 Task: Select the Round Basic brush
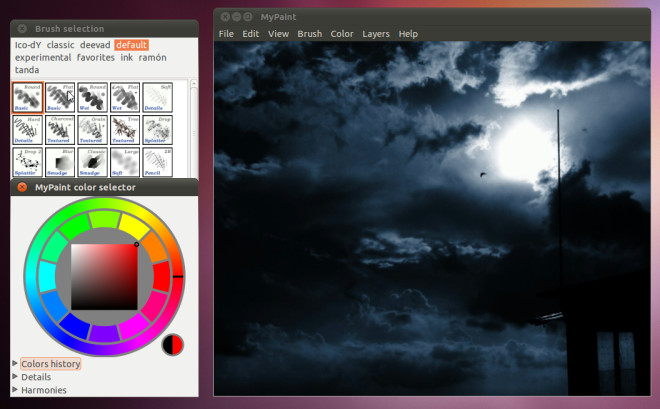(x=28, y=97)
